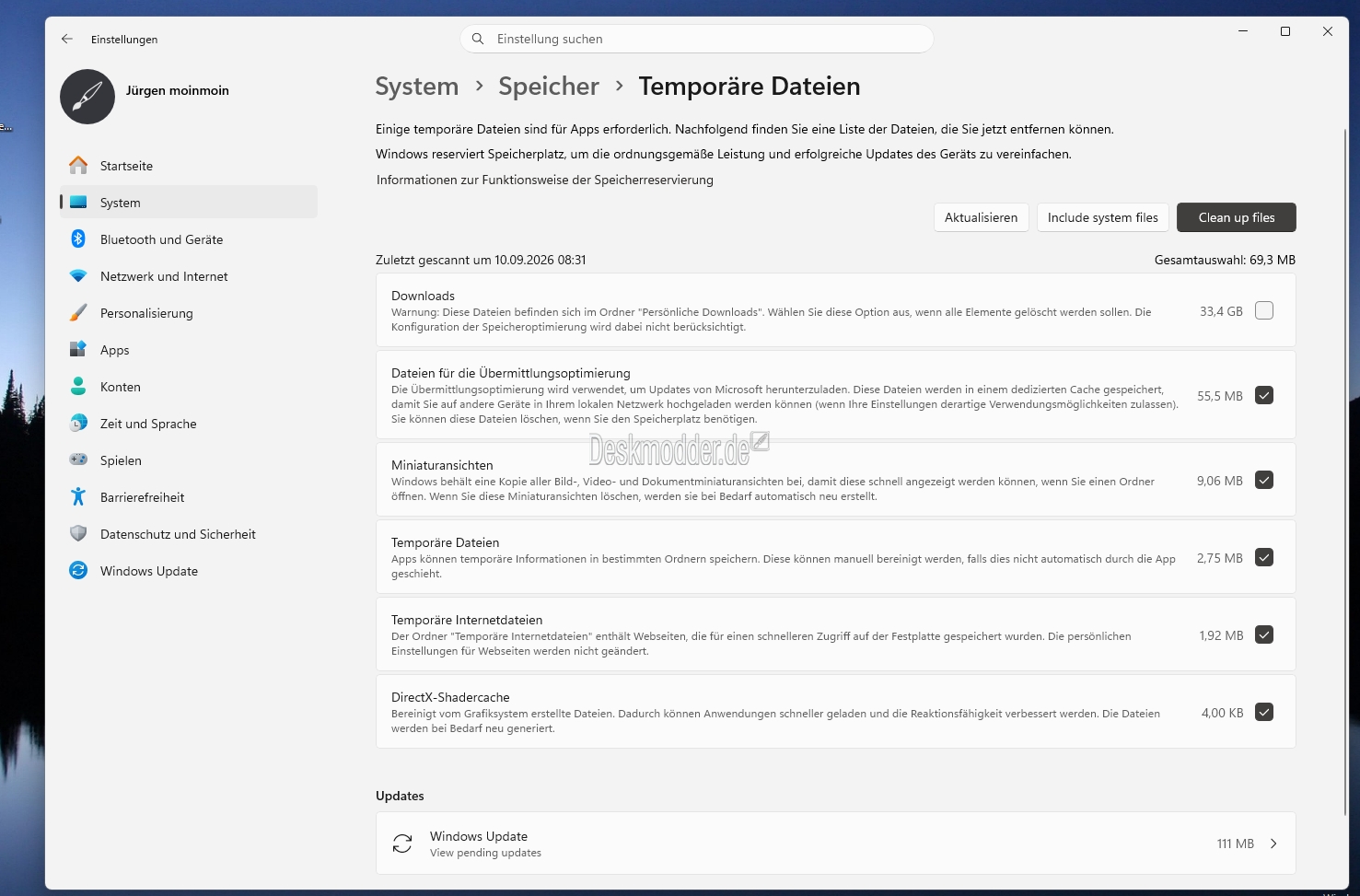The width and height of the screenshot is (1360, 896).
Task: Click the Clean up files button
Action: tap(1237, 217)
